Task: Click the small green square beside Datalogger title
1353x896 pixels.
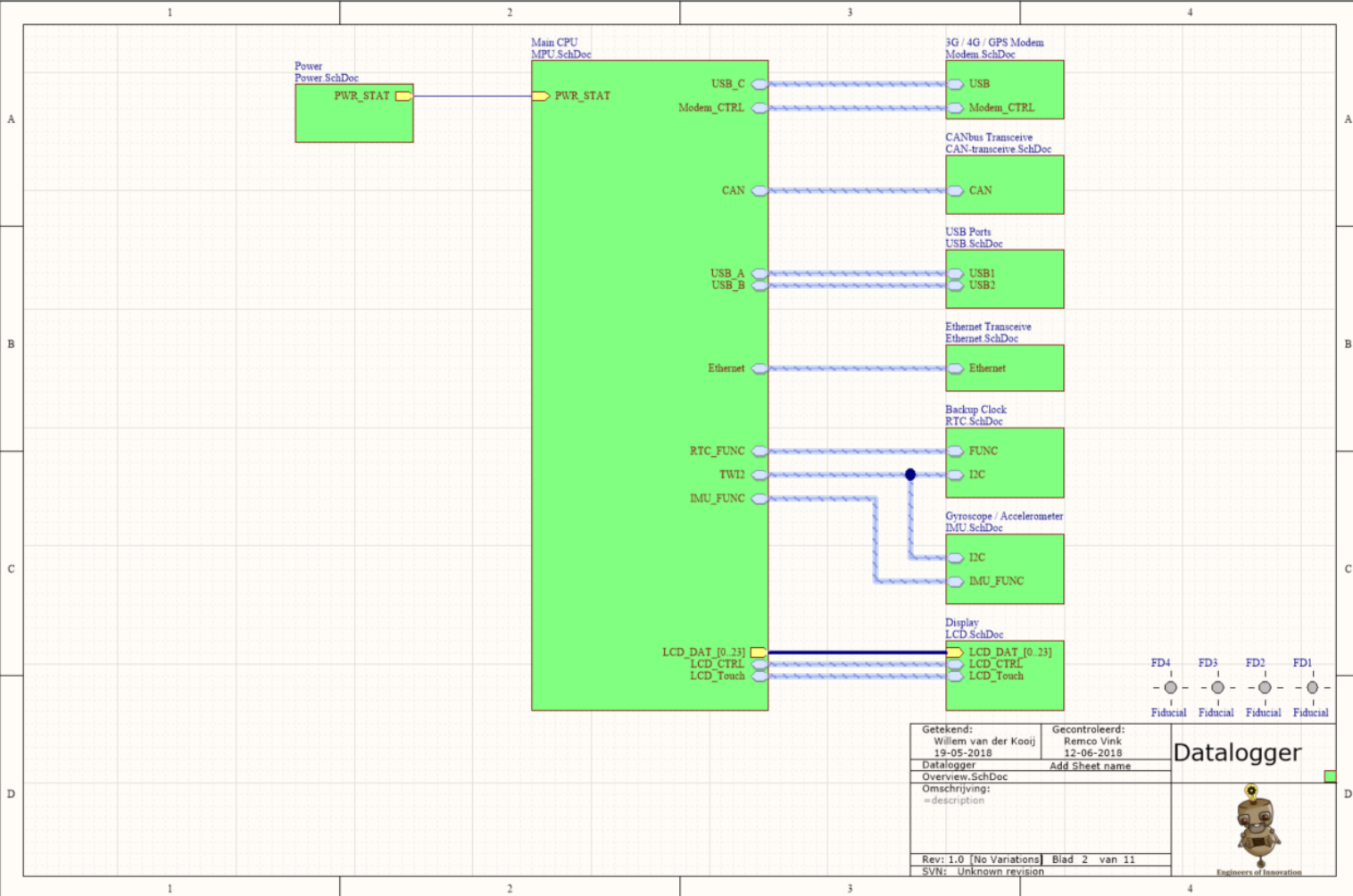Action: (x=1330, y=776)
